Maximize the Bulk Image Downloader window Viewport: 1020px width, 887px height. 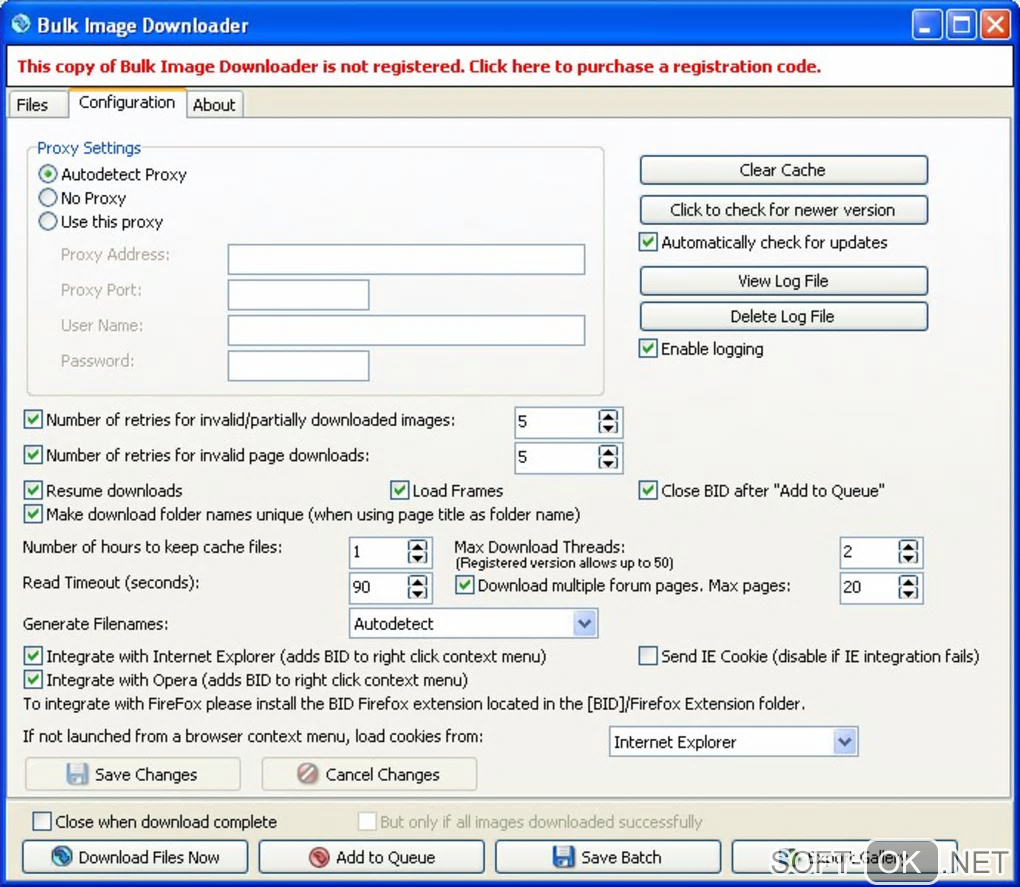pyautogui.click(x=961, y=25)
